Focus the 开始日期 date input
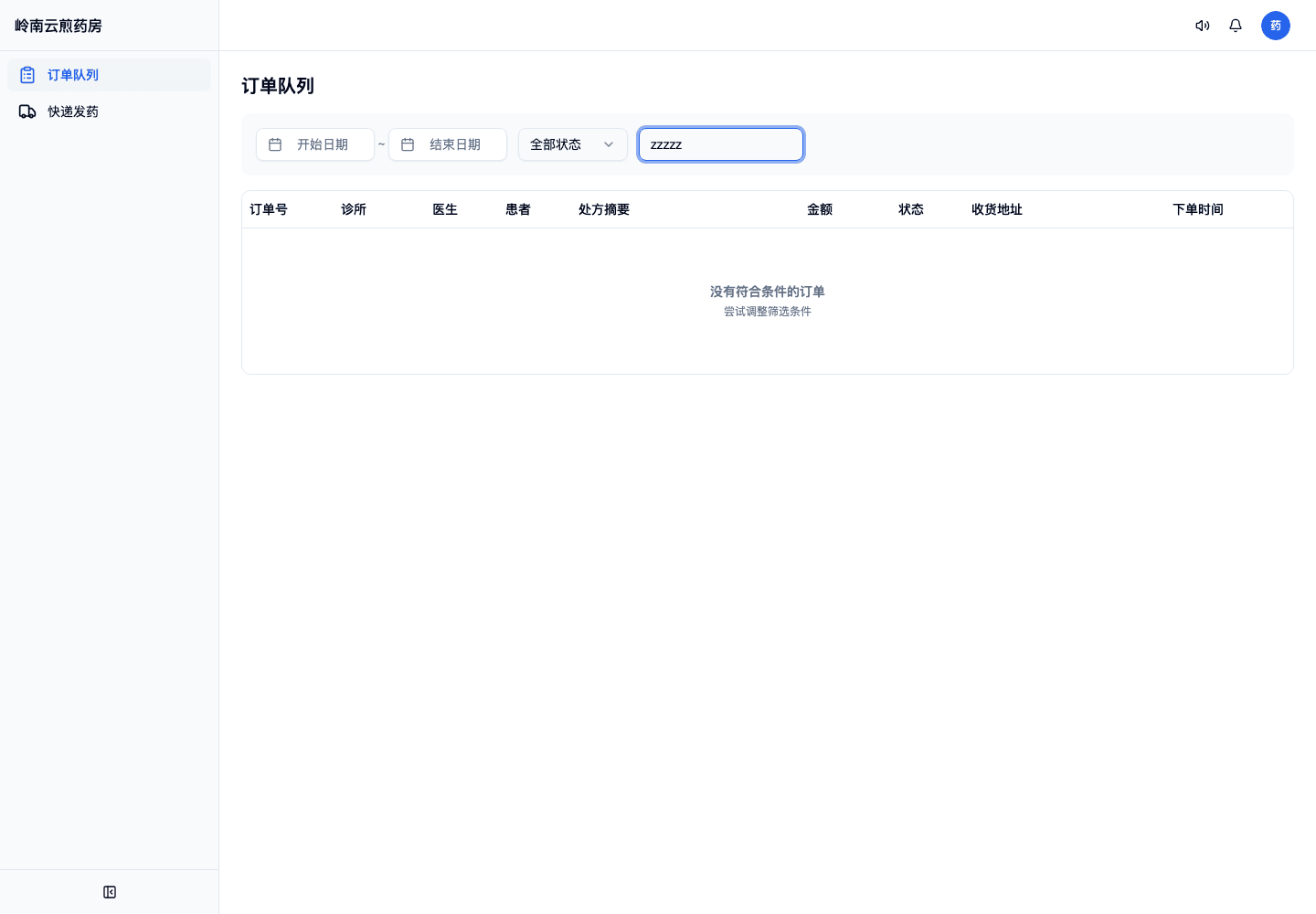Screen dimensions: 1316x914 pos(315,144)
